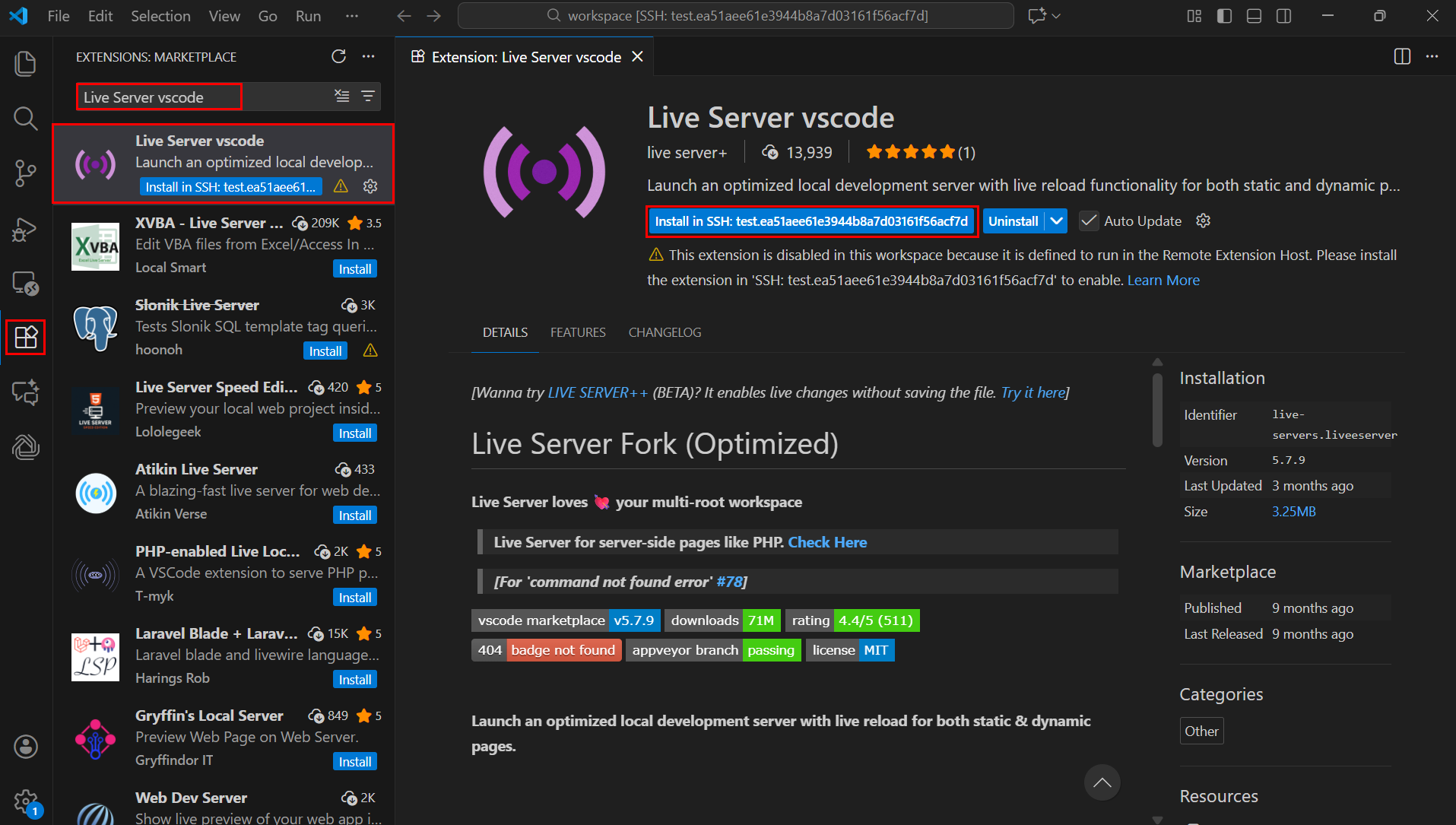Clear extensions search results
The width and height of the screenshot is (1456, 825).
pos(342,97)
